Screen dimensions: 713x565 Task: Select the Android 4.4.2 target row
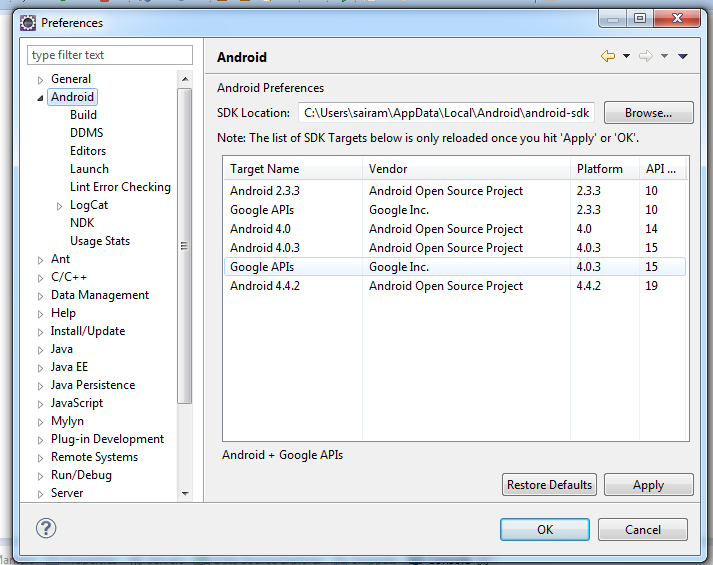click(455, 286)
